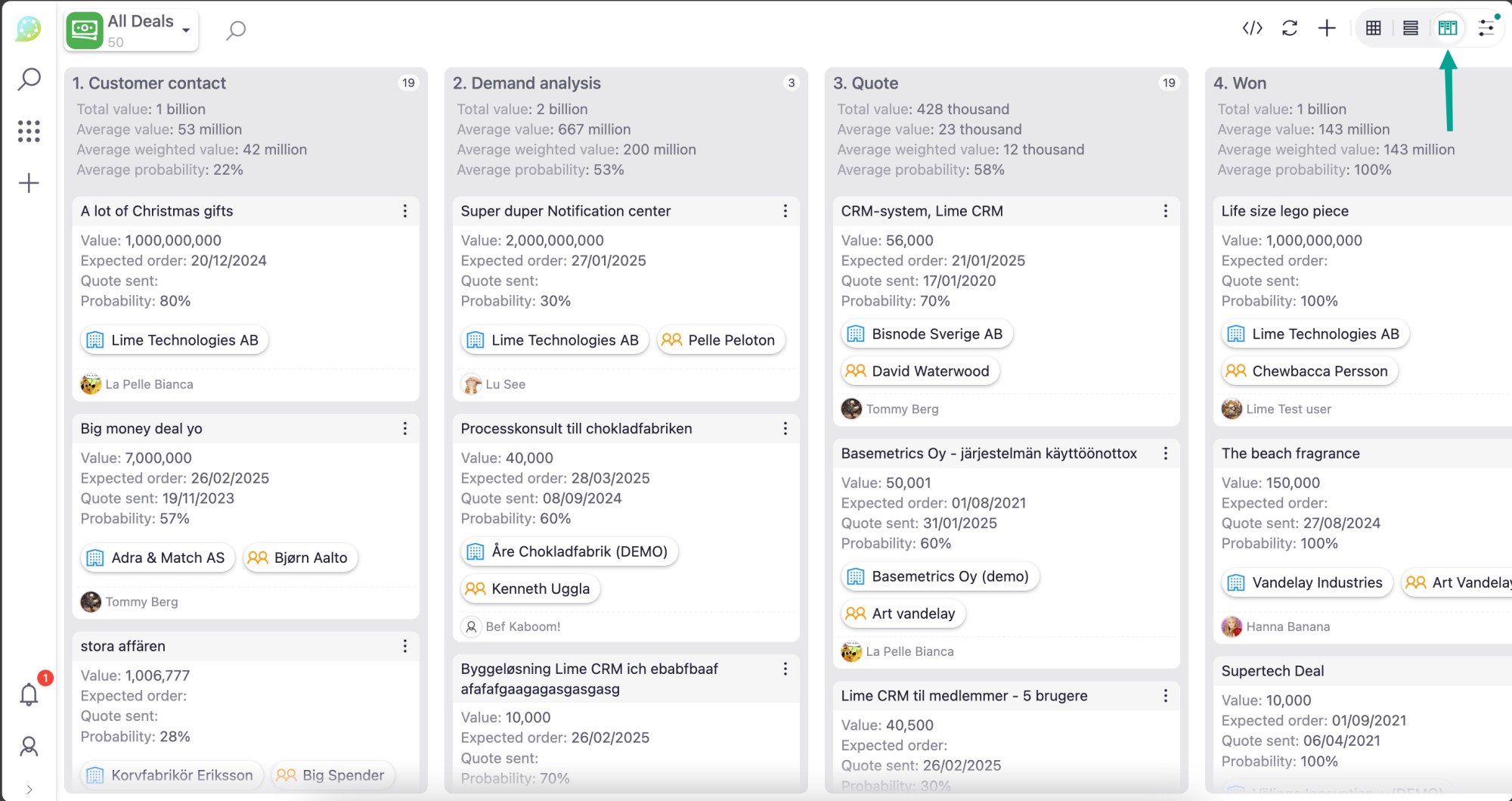This screenshot has height=801, width=1512.
Task: Click the 3. Quote column header
Action: point(866,83)
